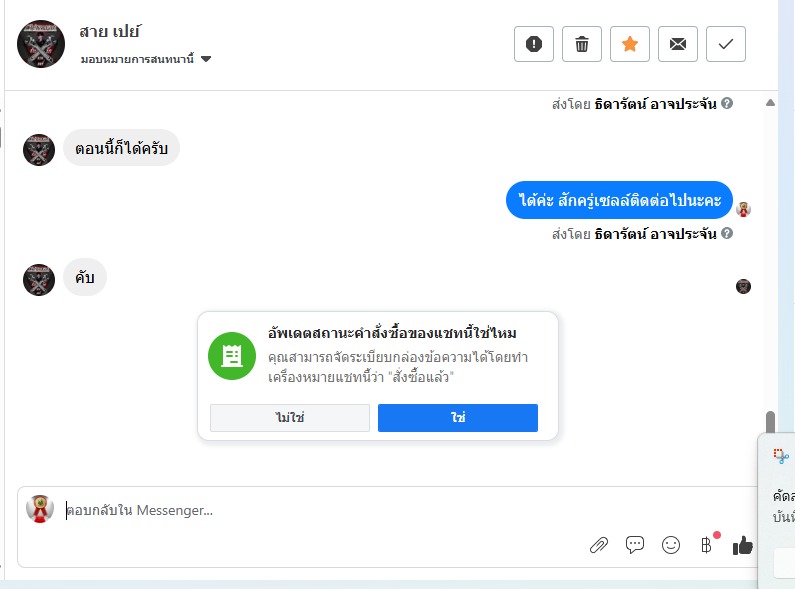Send a thumbs-up like
The height and width of the screenshot is (589, 795).
click(743, 545)
